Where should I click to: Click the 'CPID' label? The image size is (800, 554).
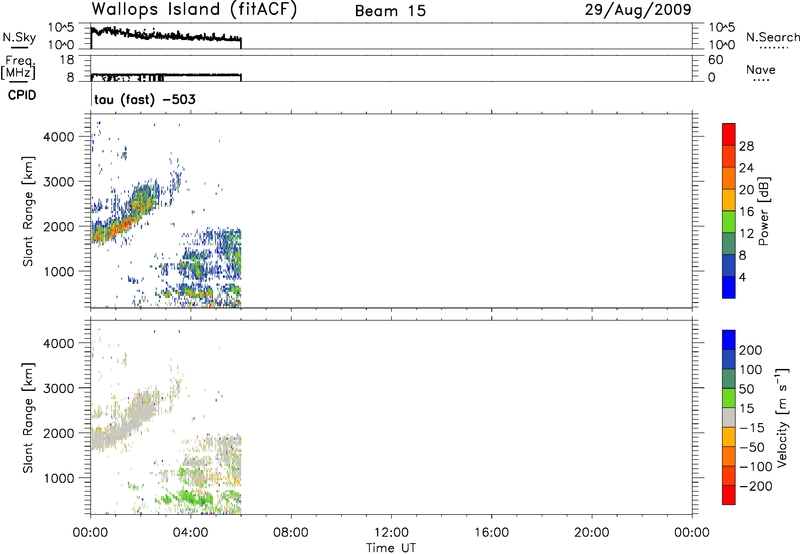tap(22, 95)
